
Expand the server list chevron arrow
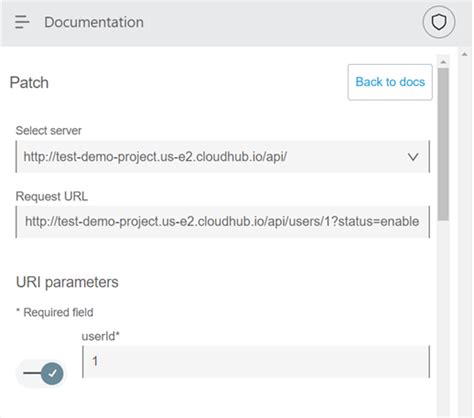coord(413,157)
